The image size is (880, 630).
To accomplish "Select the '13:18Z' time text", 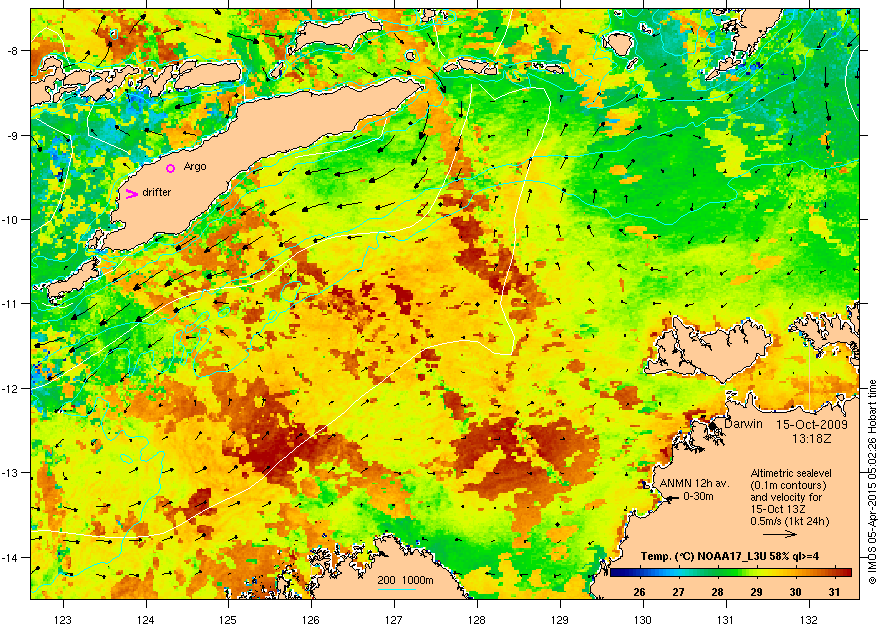I will tap(812, 438).
